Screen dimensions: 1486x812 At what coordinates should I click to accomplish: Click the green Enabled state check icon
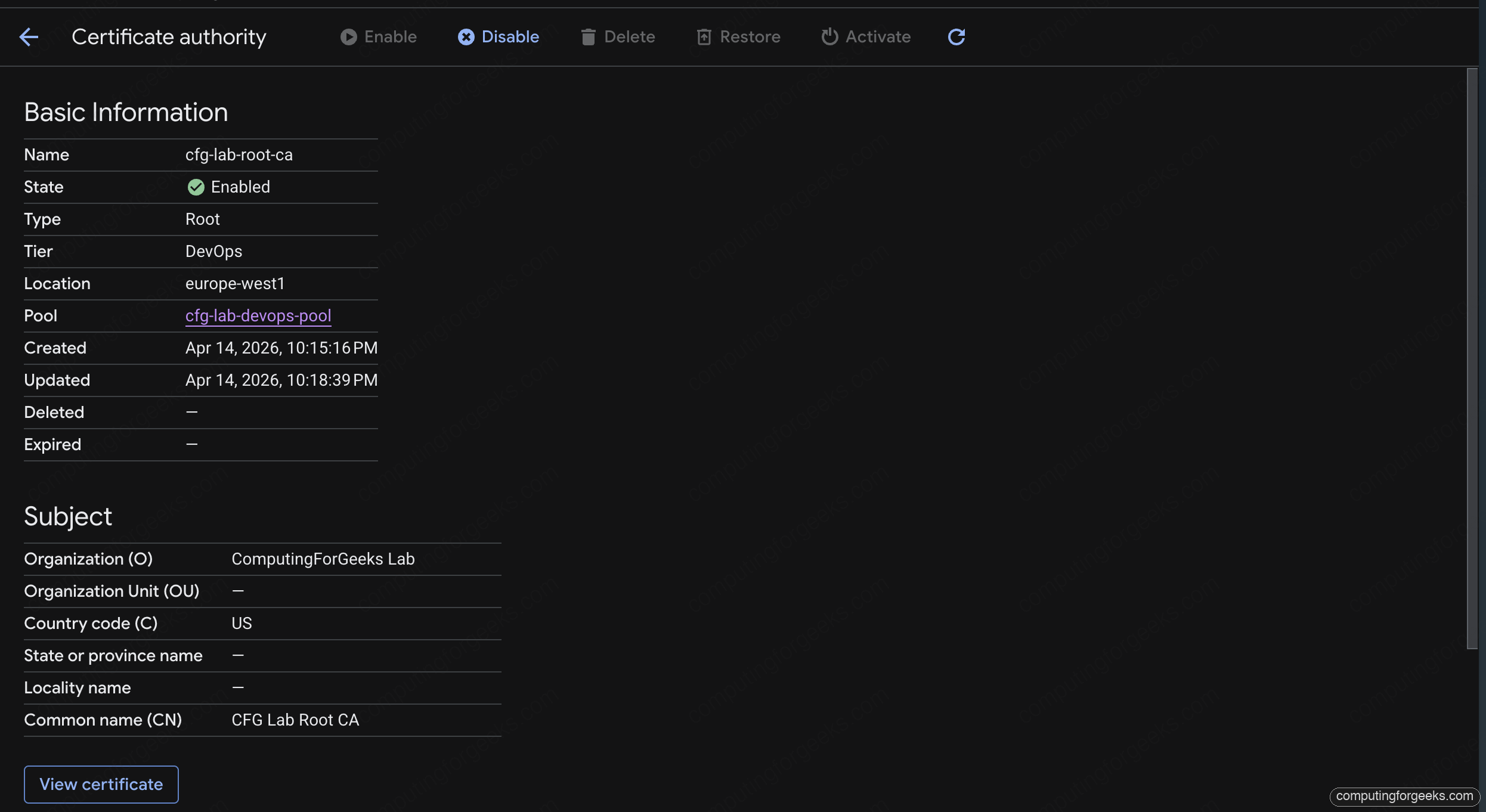[x=196, y=187]
